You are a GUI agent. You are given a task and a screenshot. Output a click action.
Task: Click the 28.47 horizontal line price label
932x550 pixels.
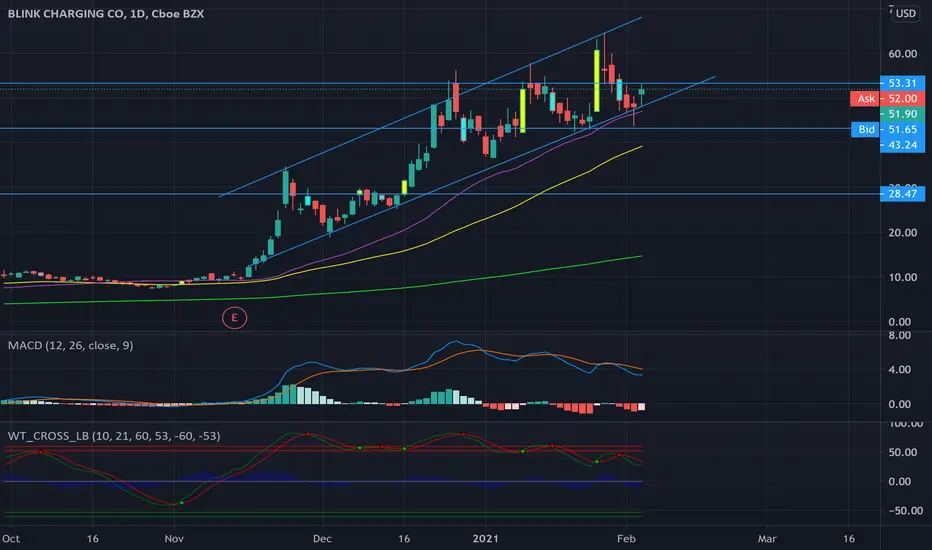tap(902, 194)
